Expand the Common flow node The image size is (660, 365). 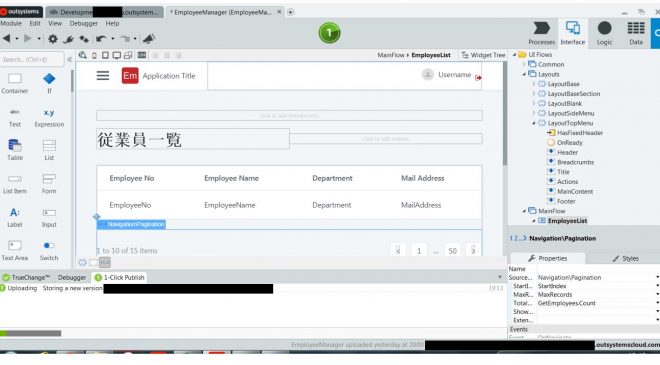coord(524,64)
